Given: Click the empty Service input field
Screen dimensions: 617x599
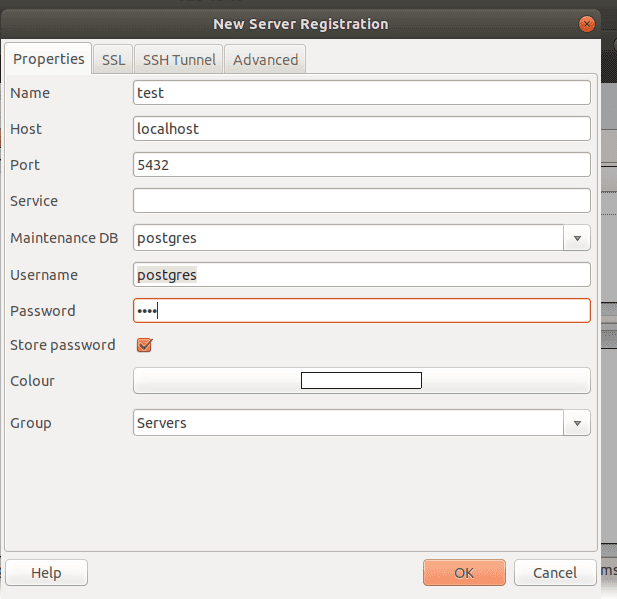Looking at the screenshot, I should pos(361,201).
